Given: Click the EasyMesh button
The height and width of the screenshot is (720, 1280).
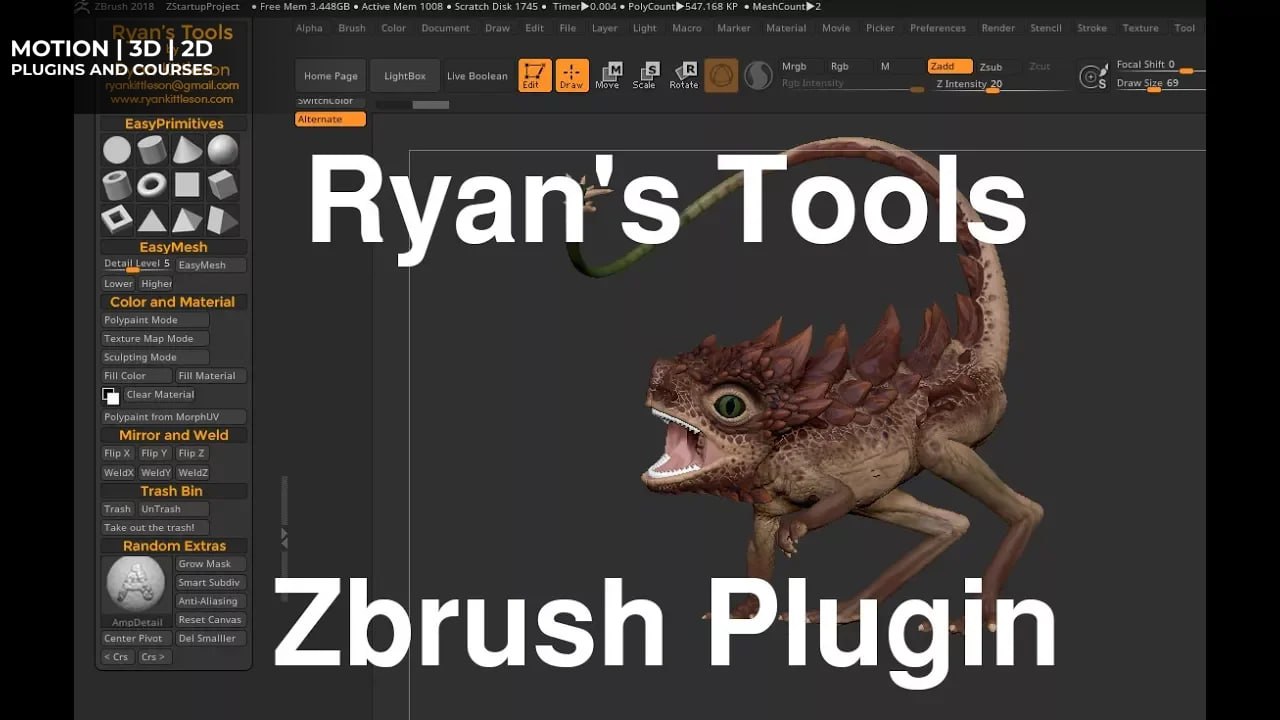Looking at the screenshot, I should (210, 265).
